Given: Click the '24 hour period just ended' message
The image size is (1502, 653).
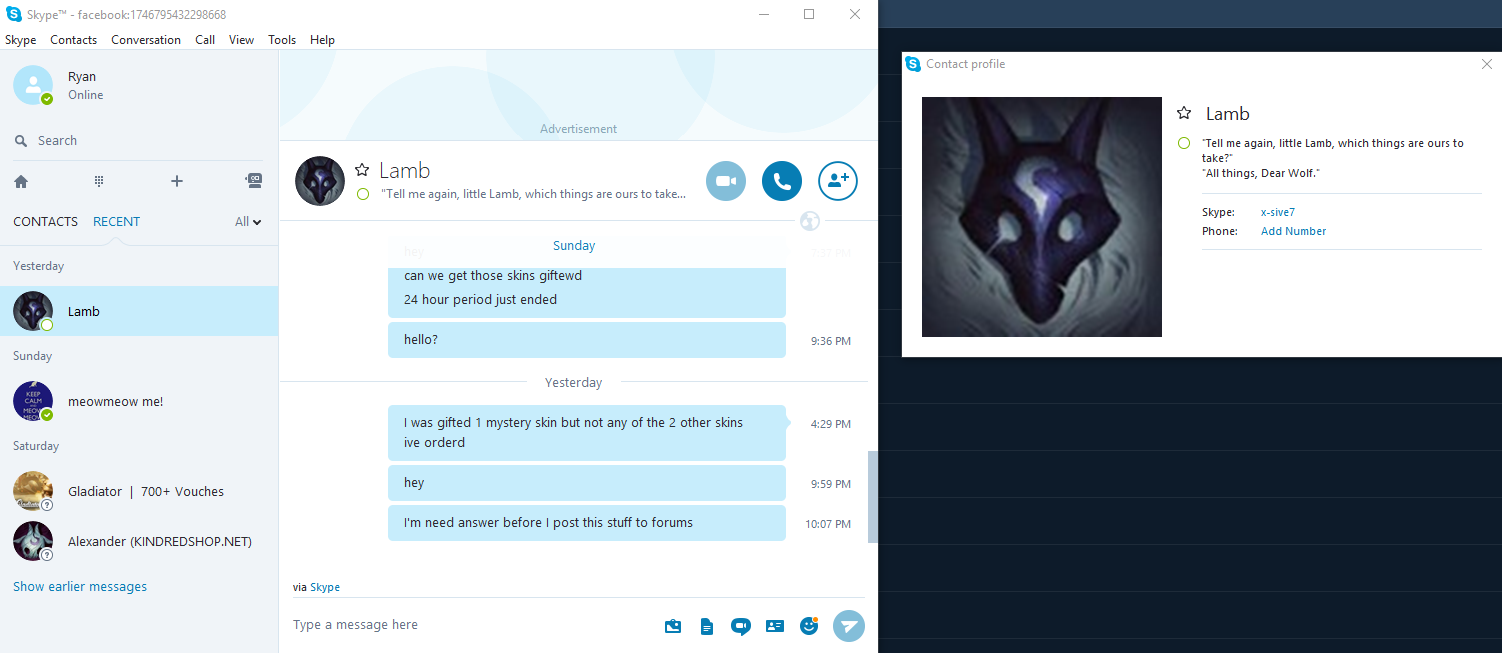Looking at the screenshot, I should 480,300.
